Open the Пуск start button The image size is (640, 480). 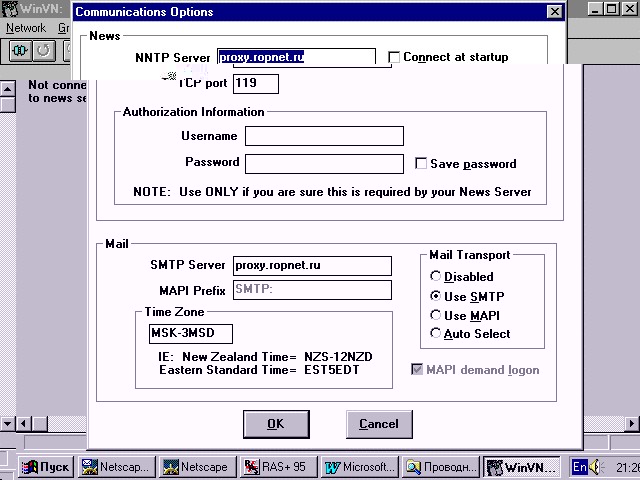[46, 467]
